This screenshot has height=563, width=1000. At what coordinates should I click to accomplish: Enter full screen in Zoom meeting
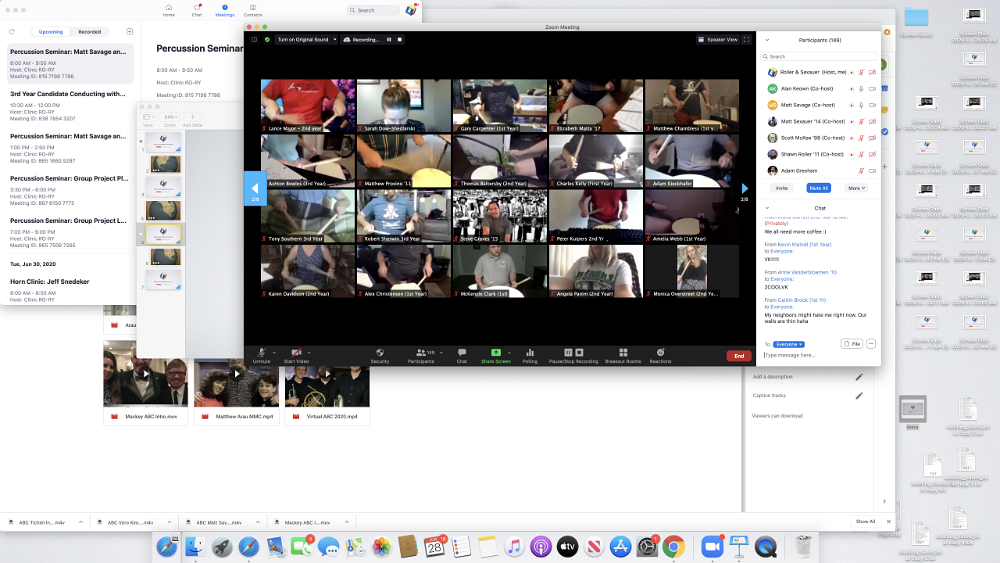pos(747,40)
